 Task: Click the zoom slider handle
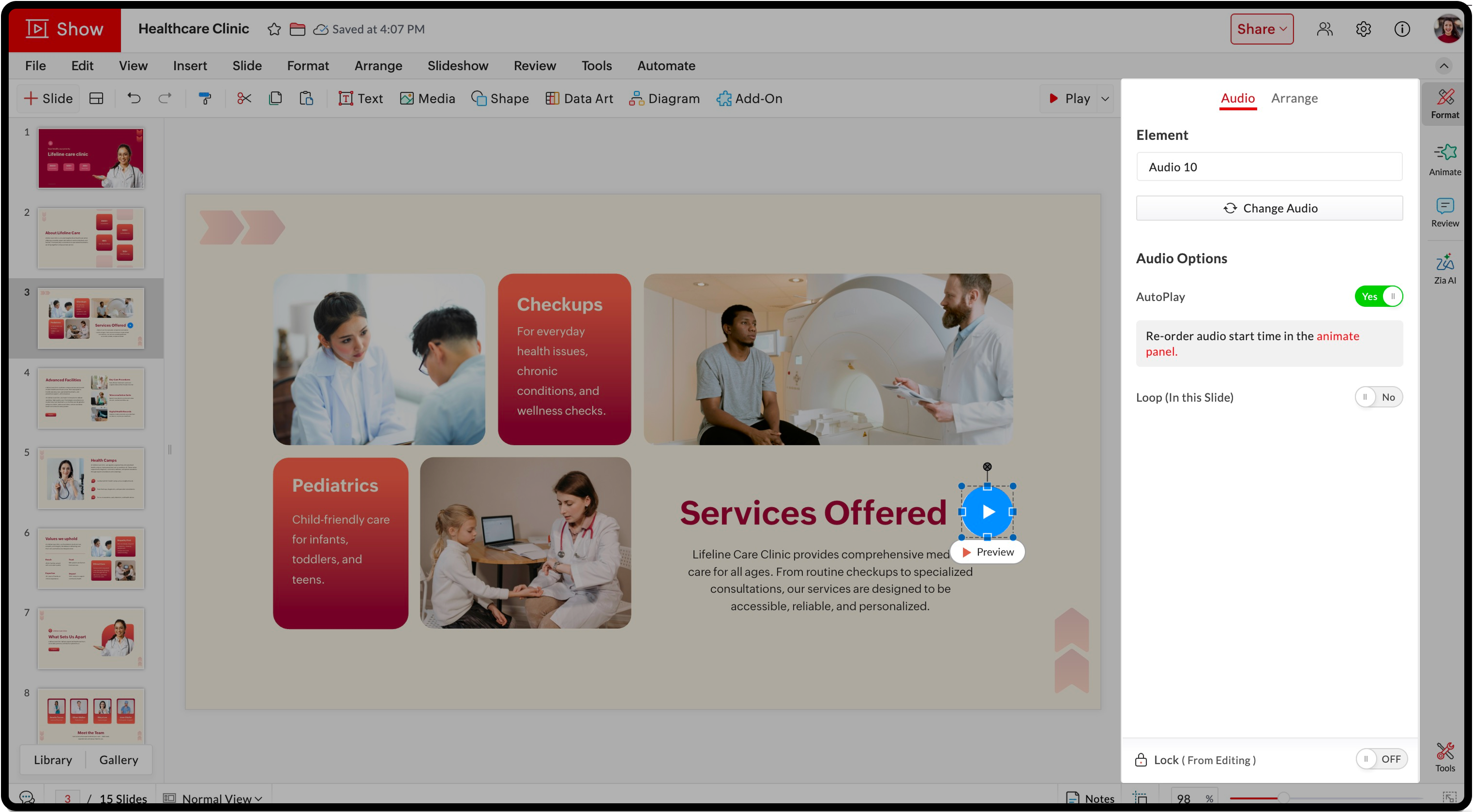click(x=1284, y=797)
